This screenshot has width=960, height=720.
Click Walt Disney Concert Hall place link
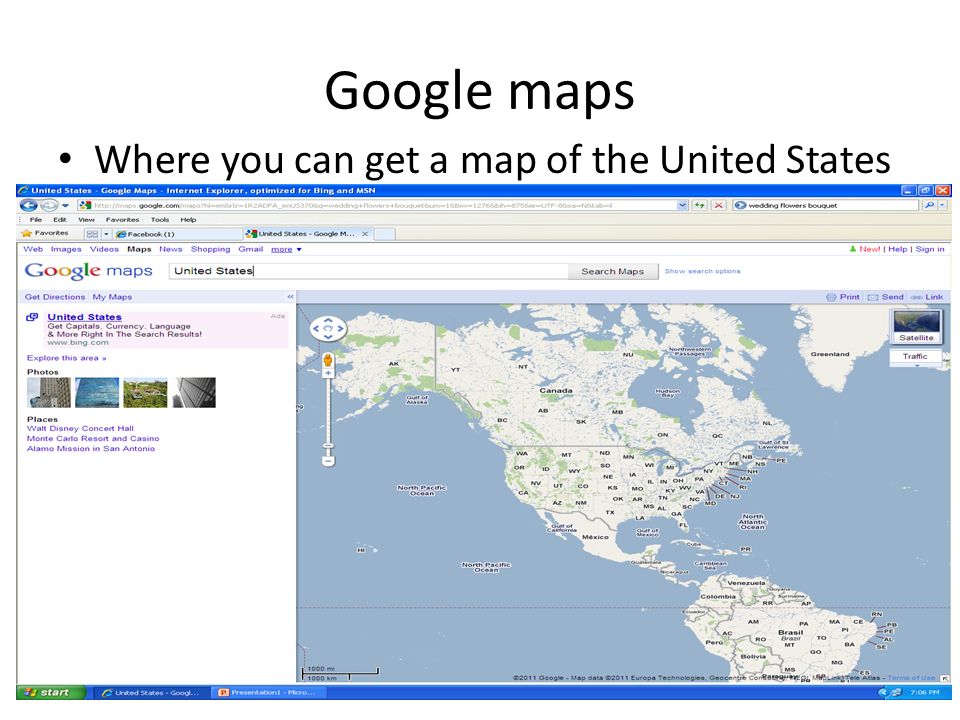point(80,429)
